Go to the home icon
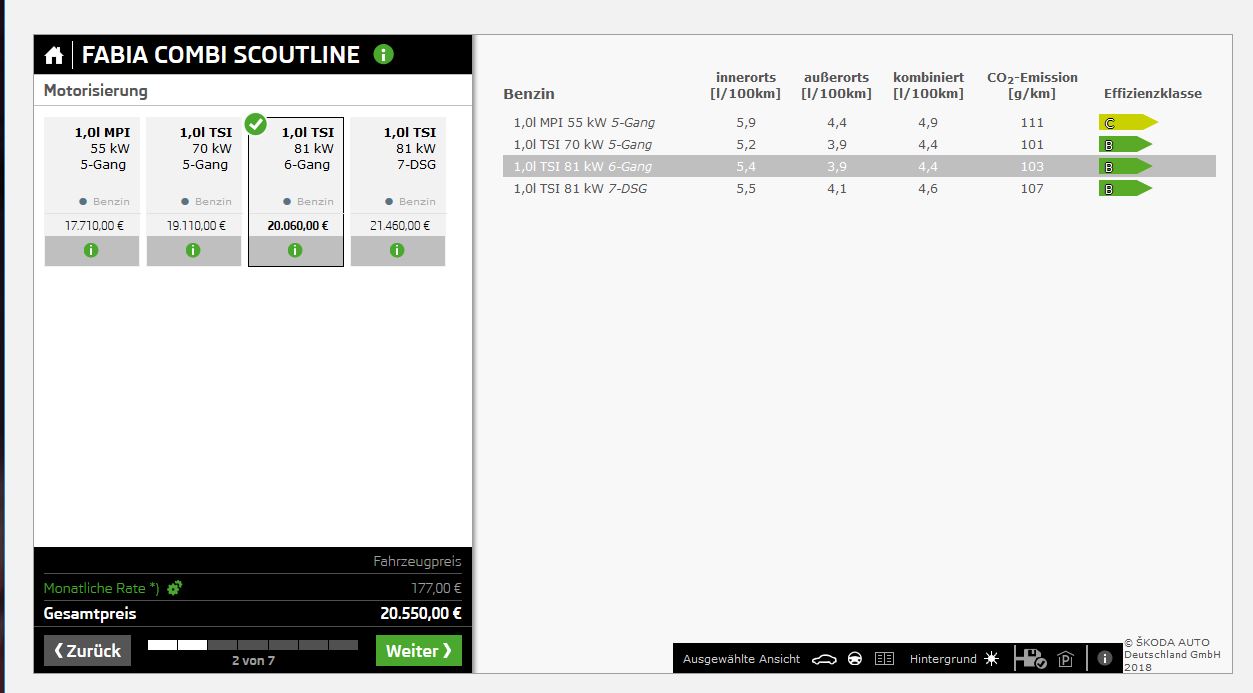This screenshot has width=1253, height=693. tap(54, 55)
